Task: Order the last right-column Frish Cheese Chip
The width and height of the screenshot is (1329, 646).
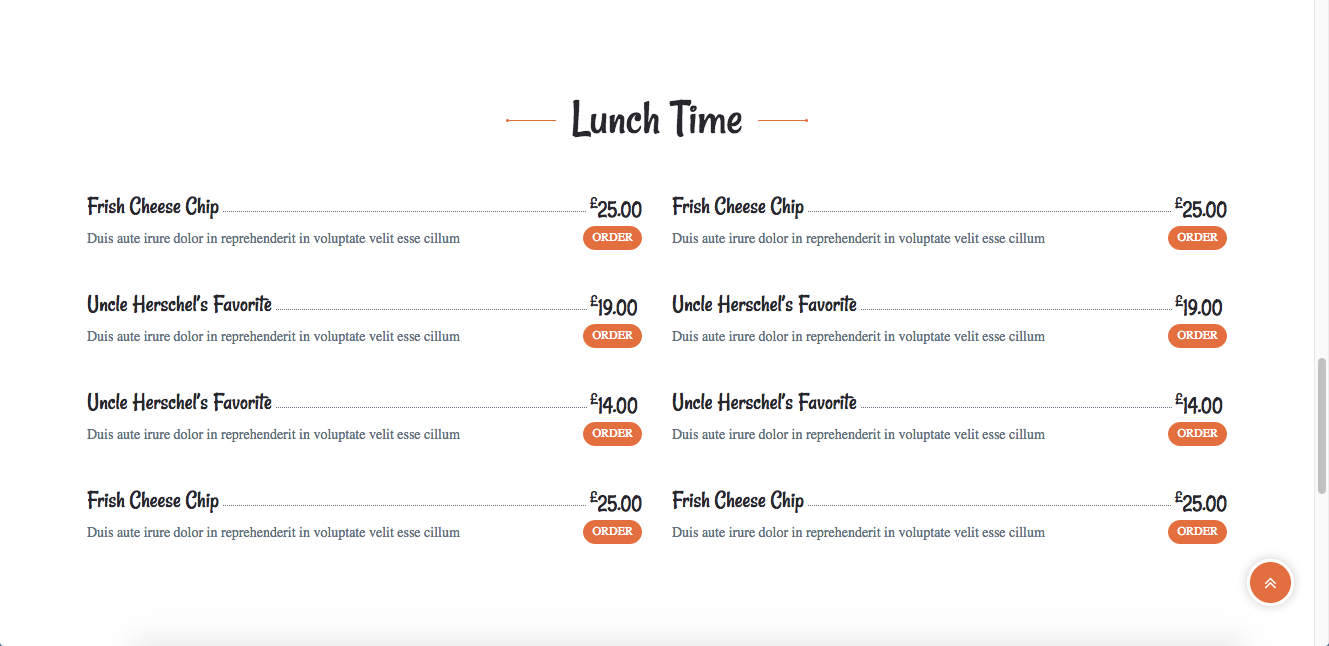Action: (1197, 532)
